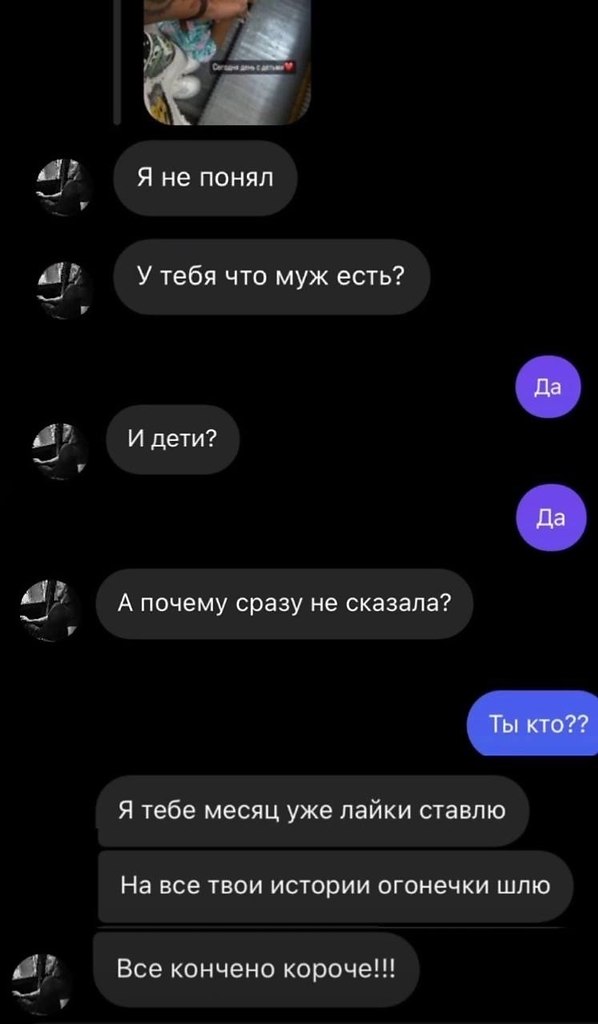The width and height of the screenshot is (598, 1024).
Task: Tap "На все твои истории огонечки шлю" message
Action: pos(336,887)
